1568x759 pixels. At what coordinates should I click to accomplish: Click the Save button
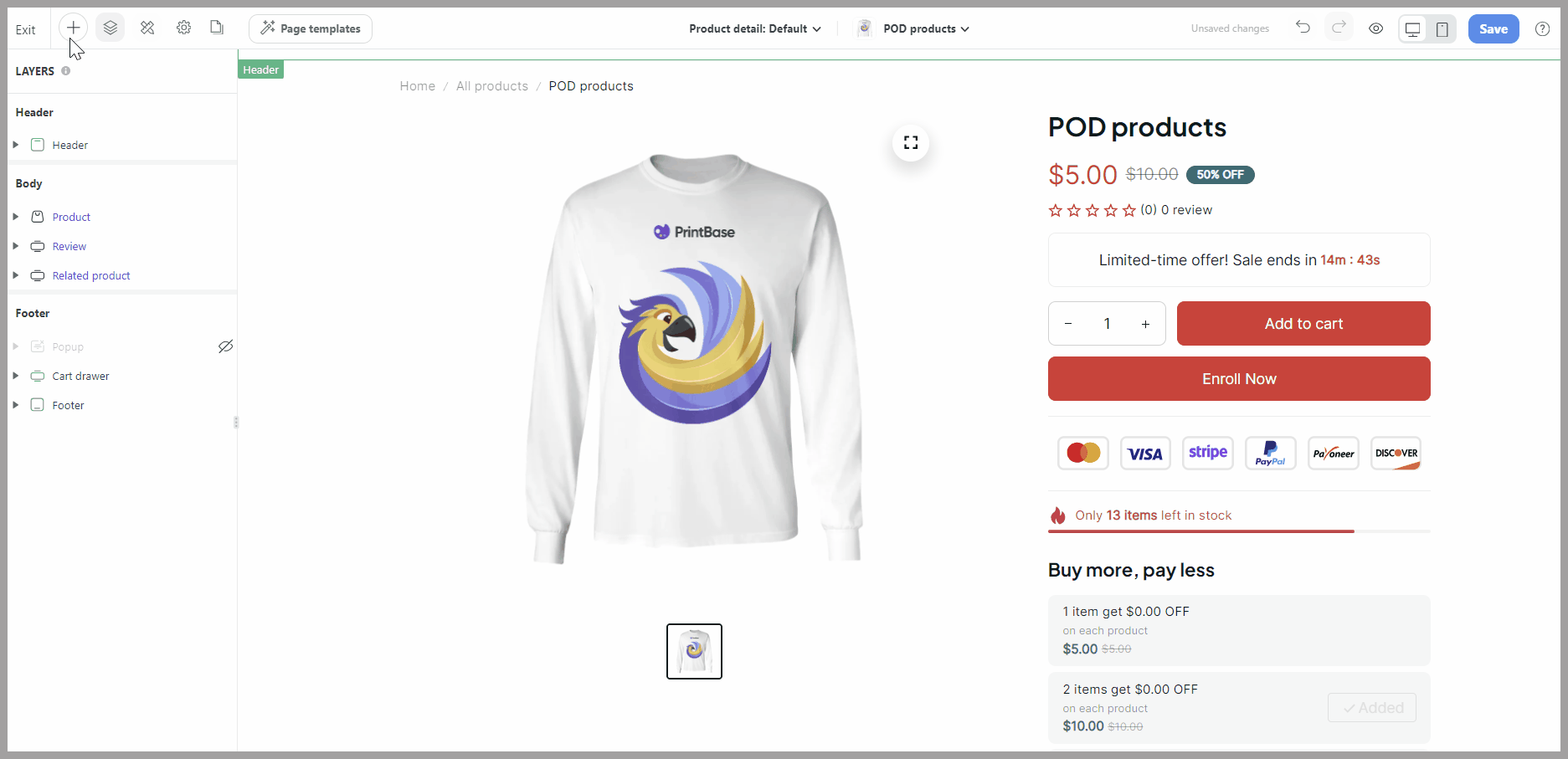[1493, 28]
